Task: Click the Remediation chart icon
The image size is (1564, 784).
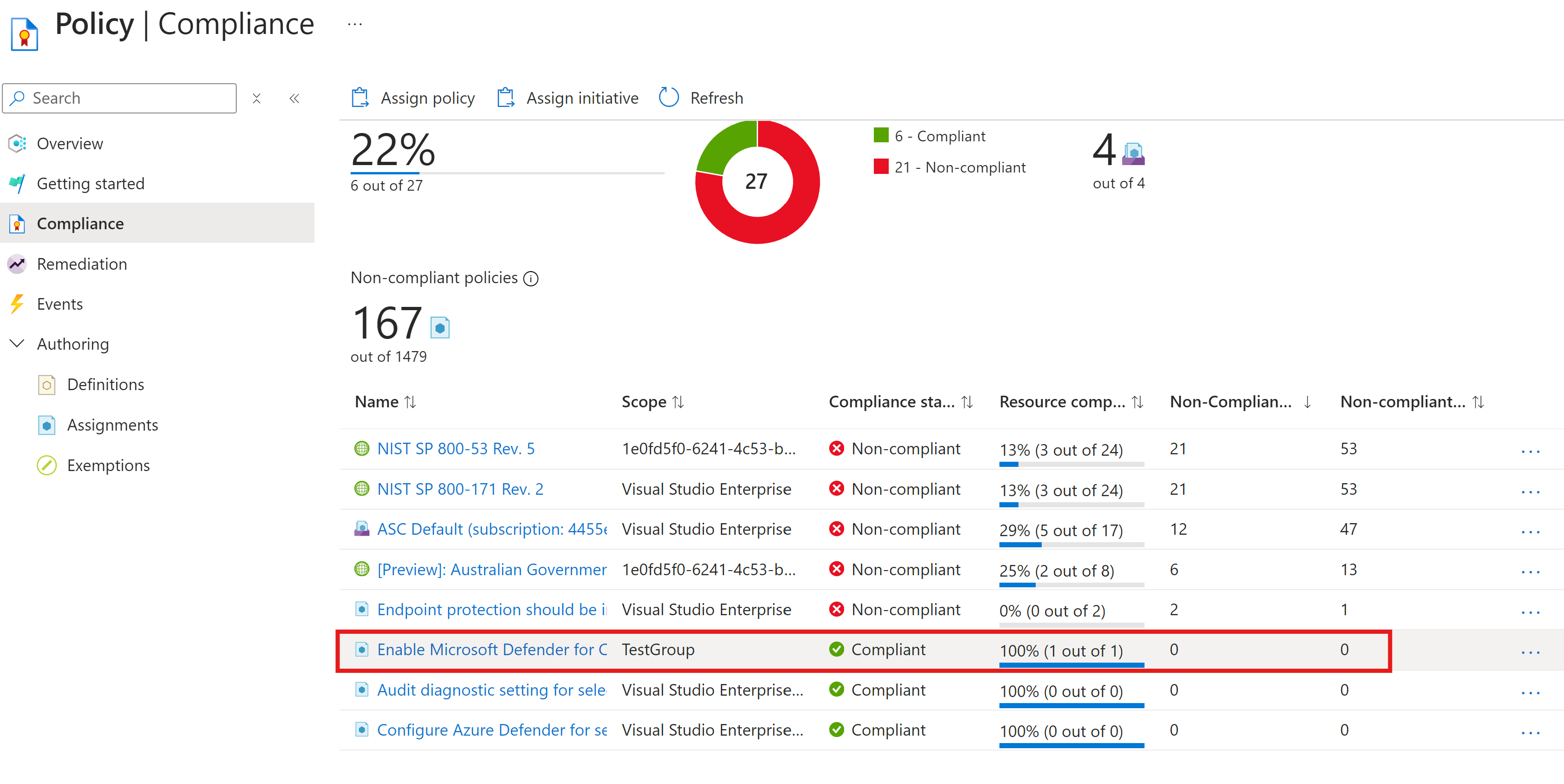Action: pos(17,264)
